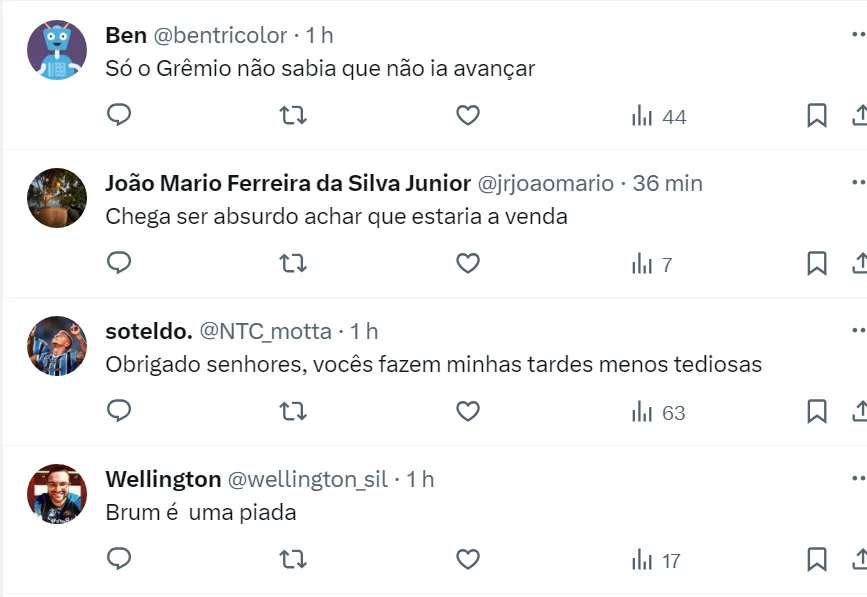Like Ben's tweet with heart icon

click(x=468, y=116)
